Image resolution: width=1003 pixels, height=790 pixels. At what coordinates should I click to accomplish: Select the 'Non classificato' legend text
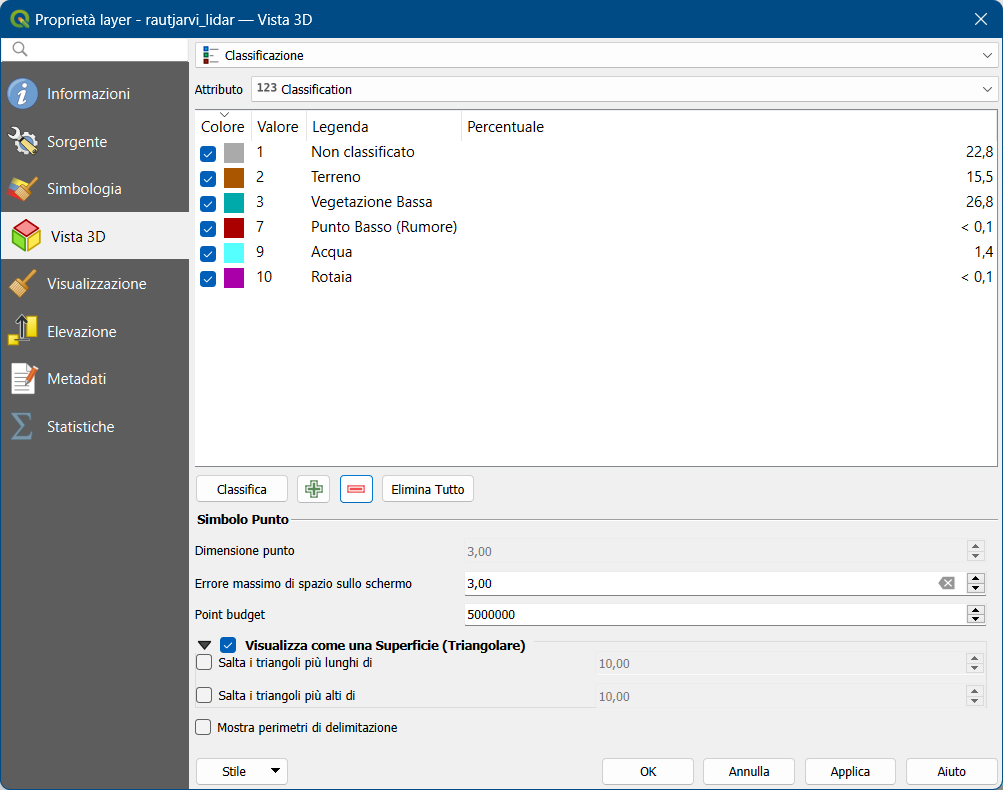363,152
